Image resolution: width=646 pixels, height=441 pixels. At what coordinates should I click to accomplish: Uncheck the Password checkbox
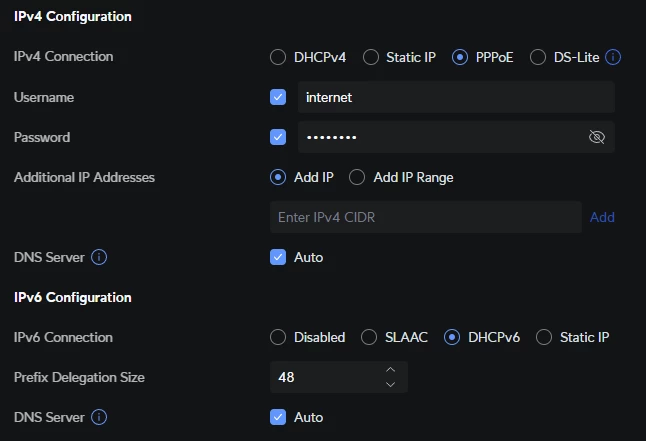click(x=278, y=137)
